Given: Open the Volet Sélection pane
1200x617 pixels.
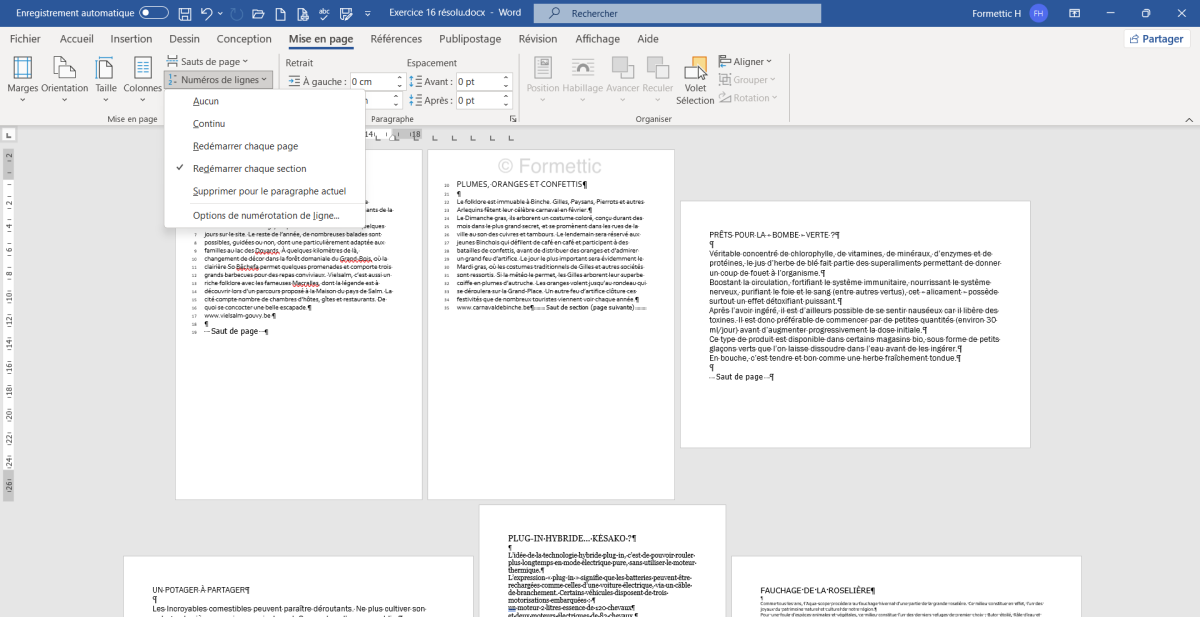Looking at the screenshot, I should (x=695, y=80).
